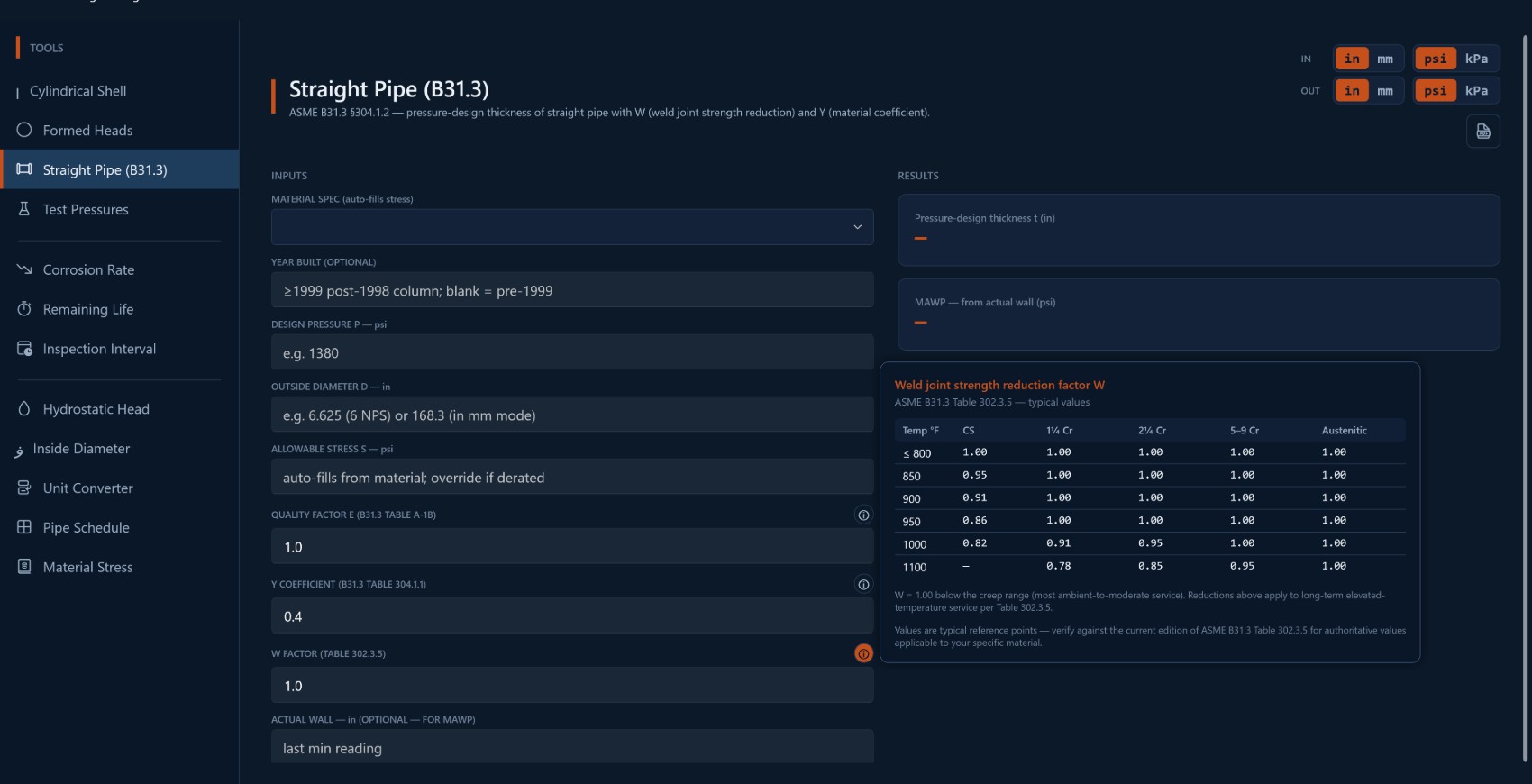Open Inspection Interval tool

click(119, 349)
